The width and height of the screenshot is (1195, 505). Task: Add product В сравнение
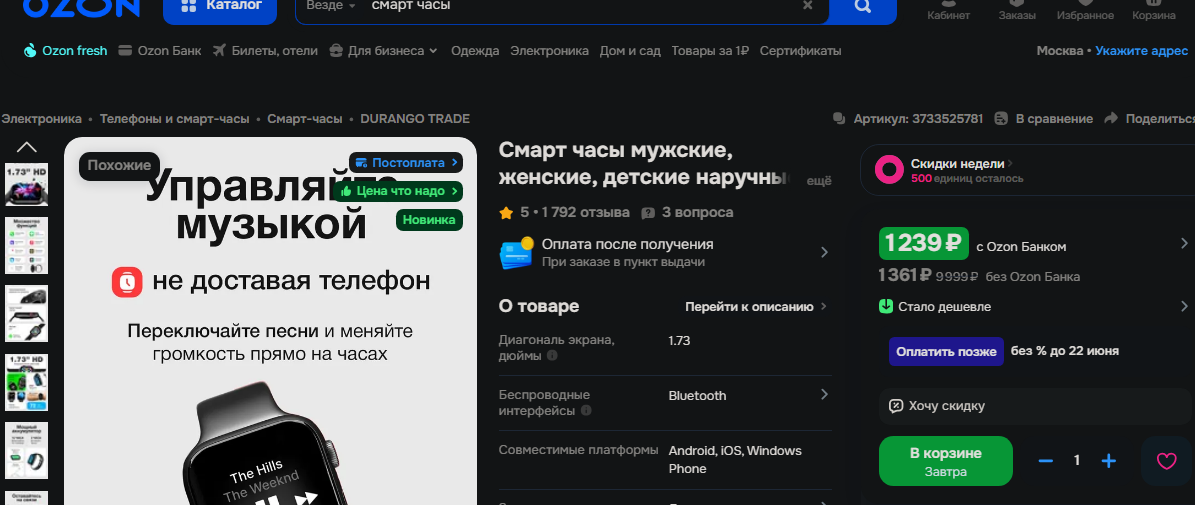(x=1044, y=119)
